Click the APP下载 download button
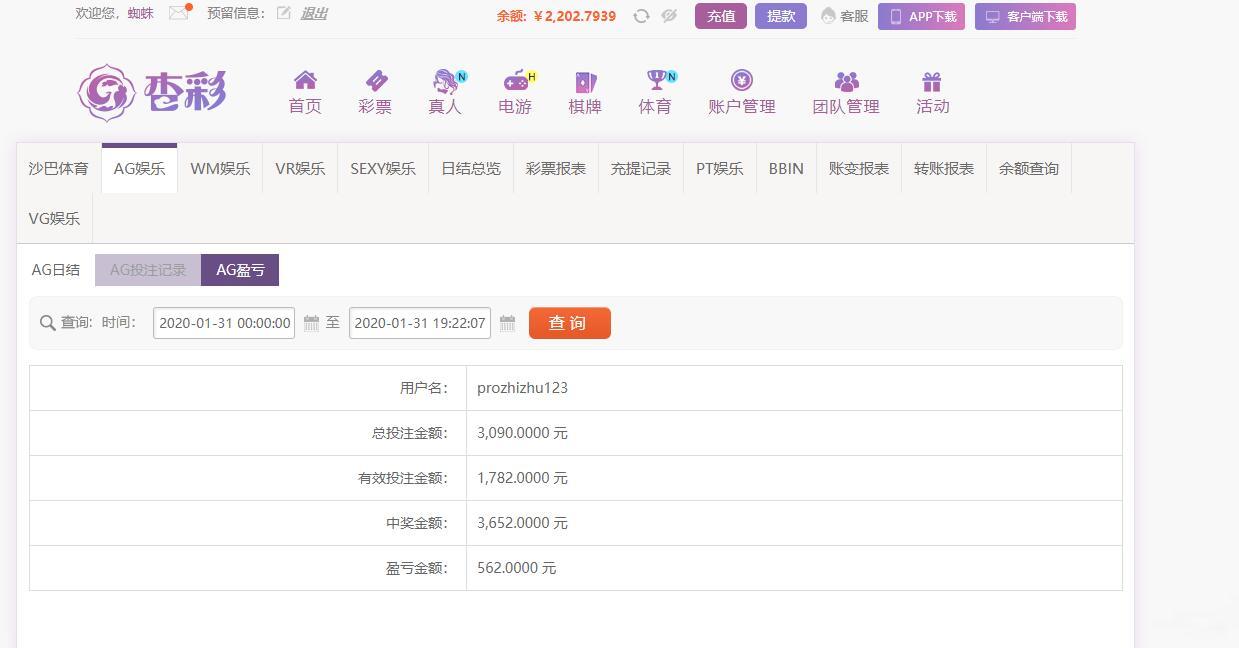 pyautogui.click(x=921, y=16)
